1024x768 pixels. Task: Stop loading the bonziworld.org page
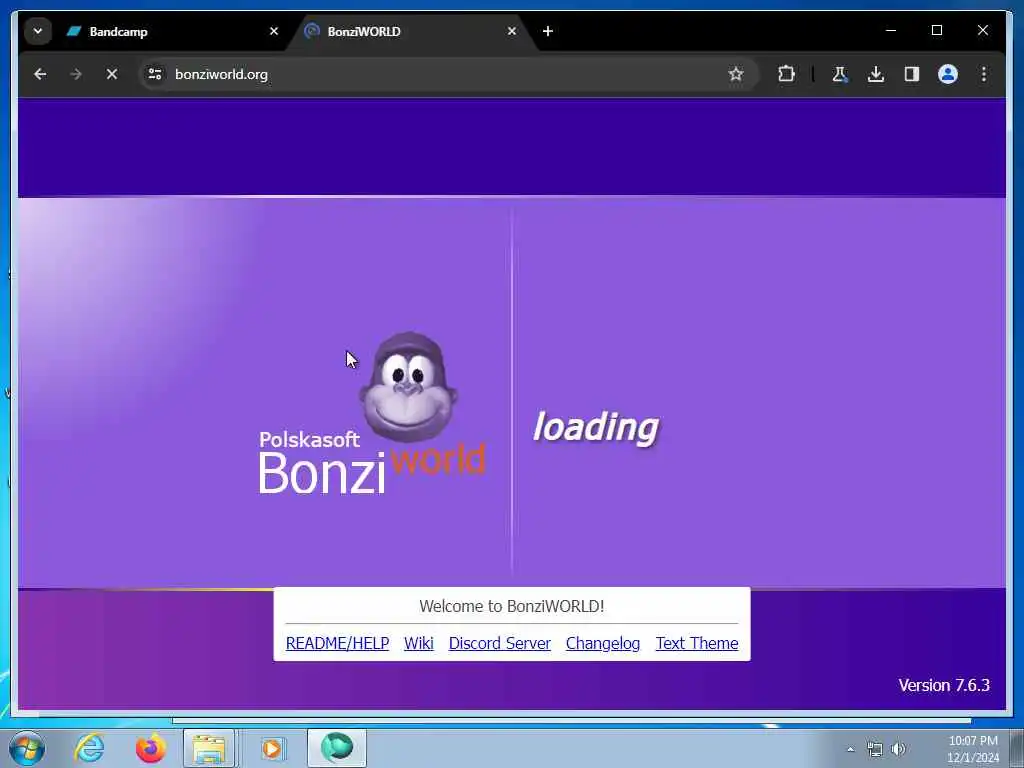point(112,74)
